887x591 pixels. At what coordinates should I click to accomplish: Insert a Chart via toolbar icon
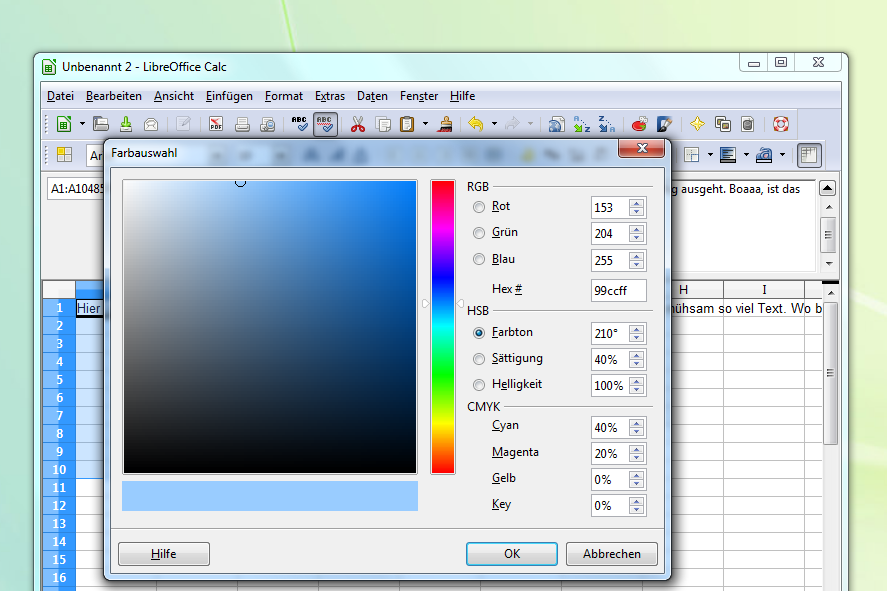click(639, 124)
